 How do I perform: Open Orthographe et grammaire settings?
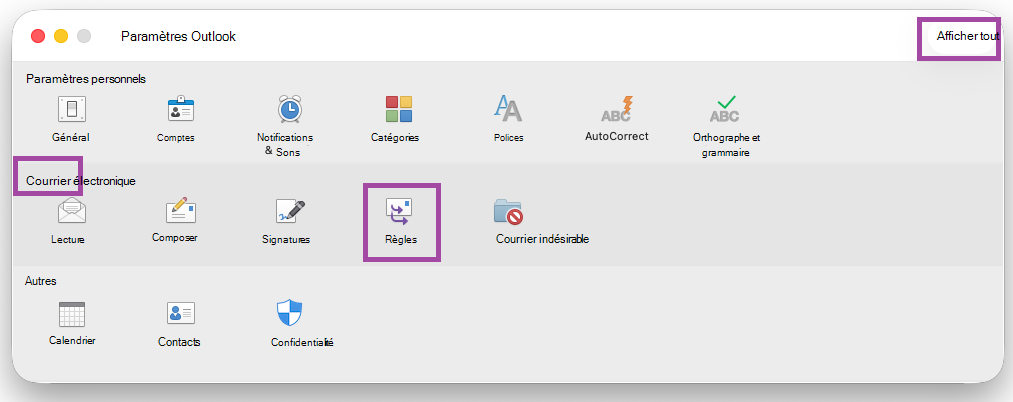coord(725,109)
